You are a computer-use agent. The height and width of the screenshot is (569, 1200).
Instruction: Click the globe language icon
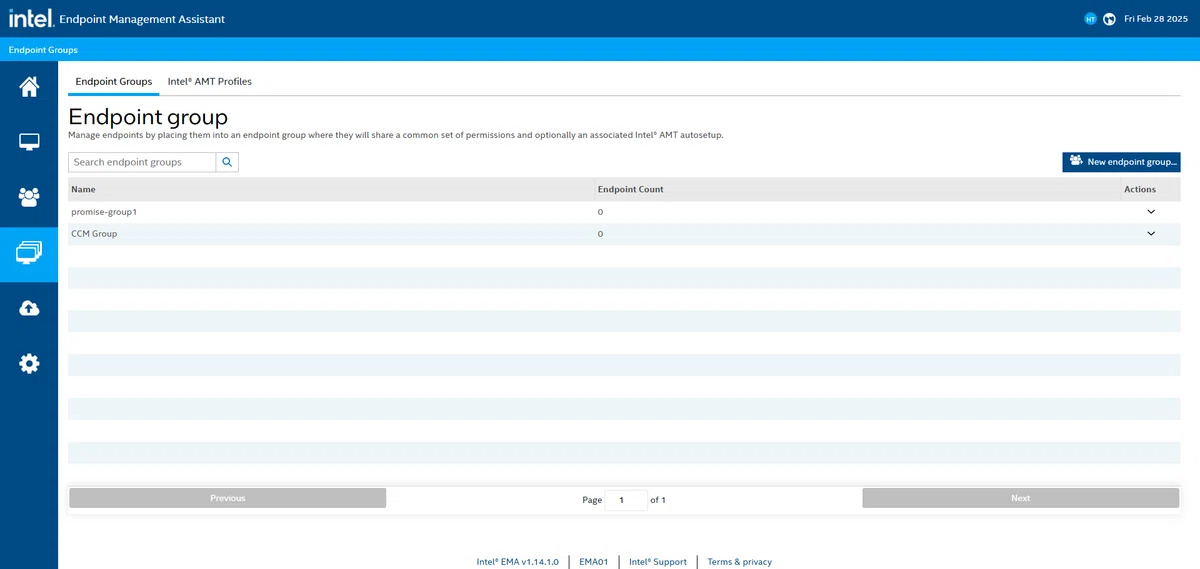tap(1109, 19)
